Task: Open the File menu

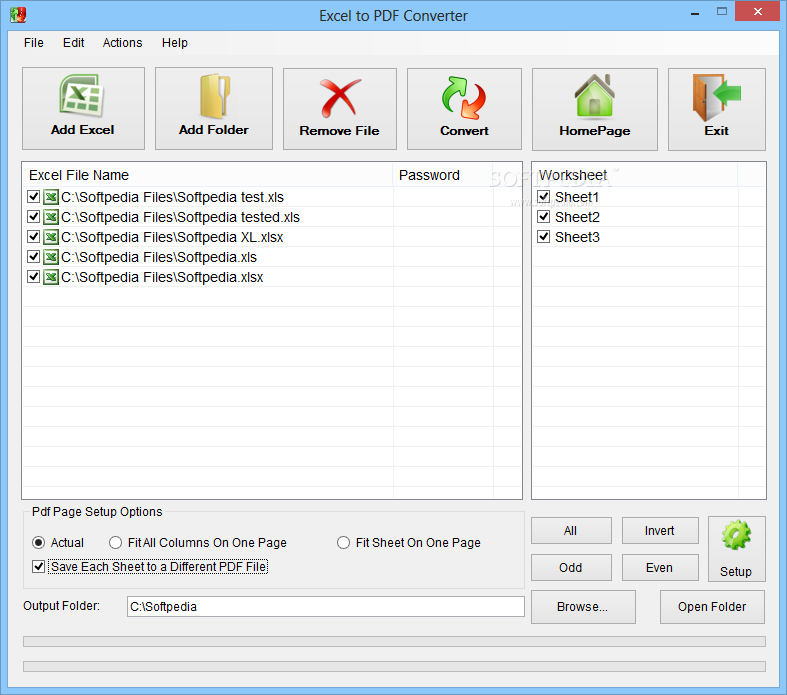Action: point(34,43)
